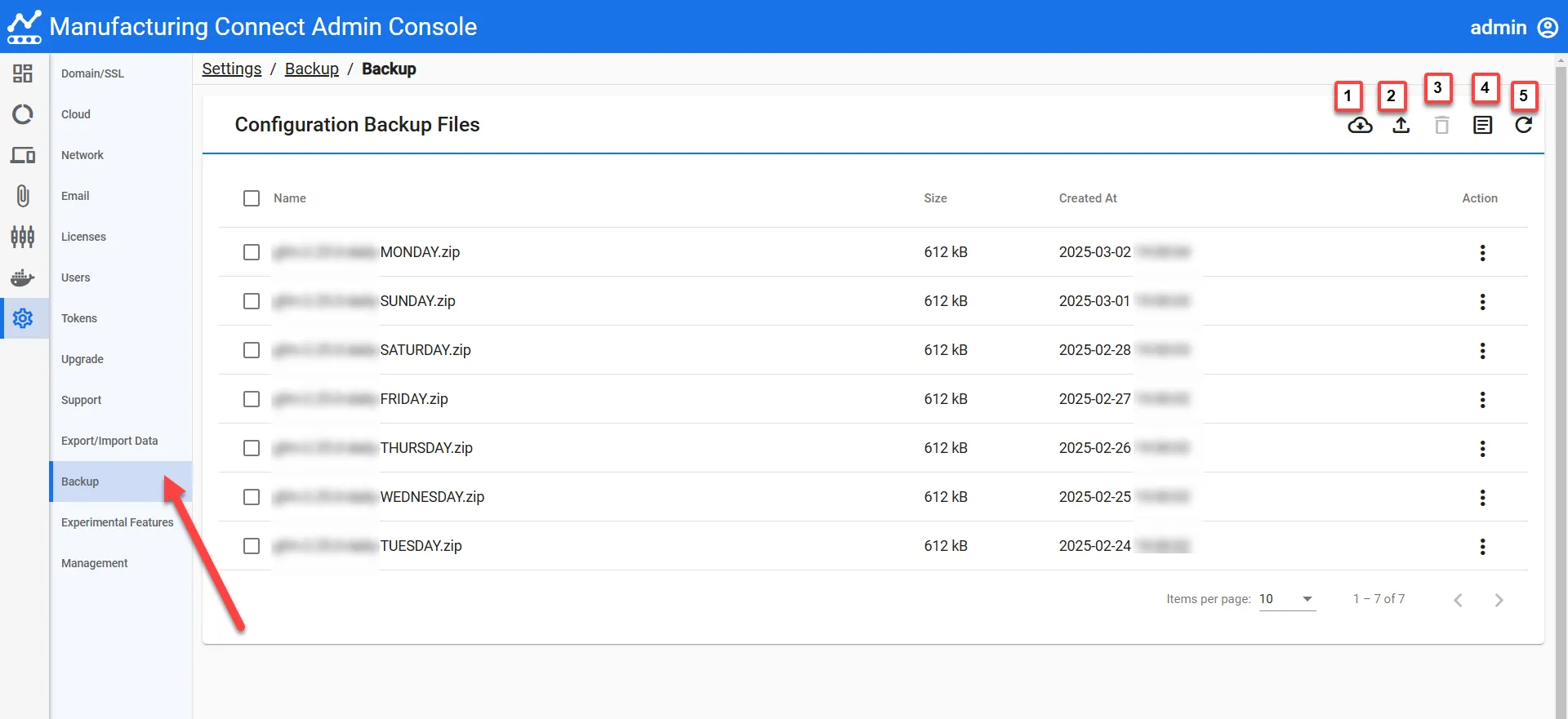Open action menu for MONDAY.zip

pos(1483,253)
